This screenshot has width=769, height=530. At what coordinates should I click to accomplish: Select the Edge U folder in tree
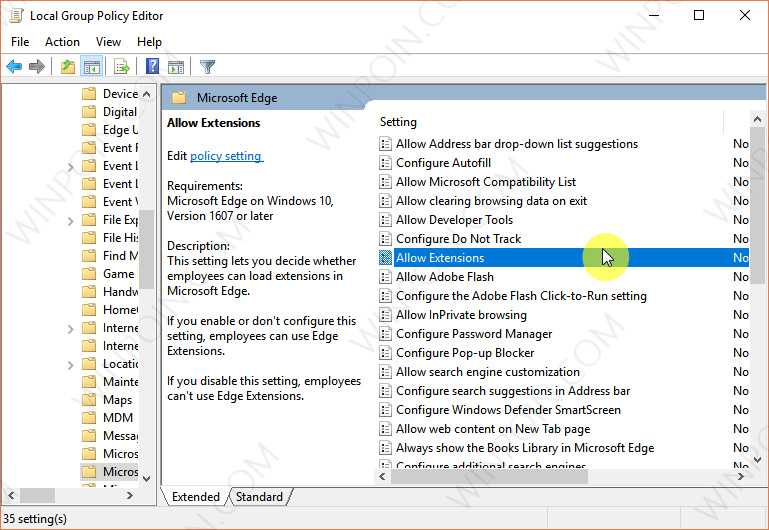click(110, 129)
